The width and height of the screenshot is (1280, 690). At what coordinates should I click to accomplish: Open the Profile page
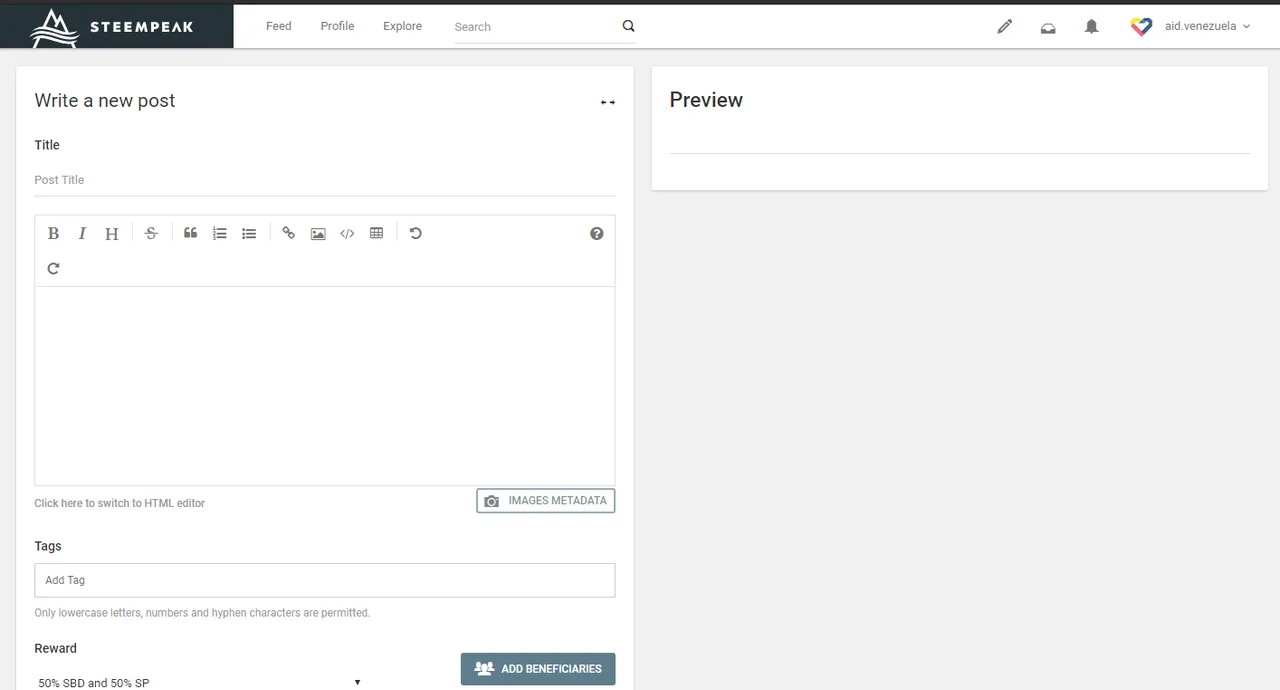click(x=337, y=26)
